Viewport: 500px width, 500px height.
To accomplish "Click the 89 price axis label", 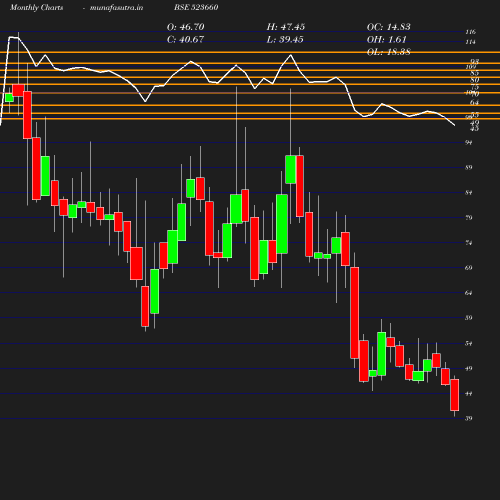I will [469, 167].
